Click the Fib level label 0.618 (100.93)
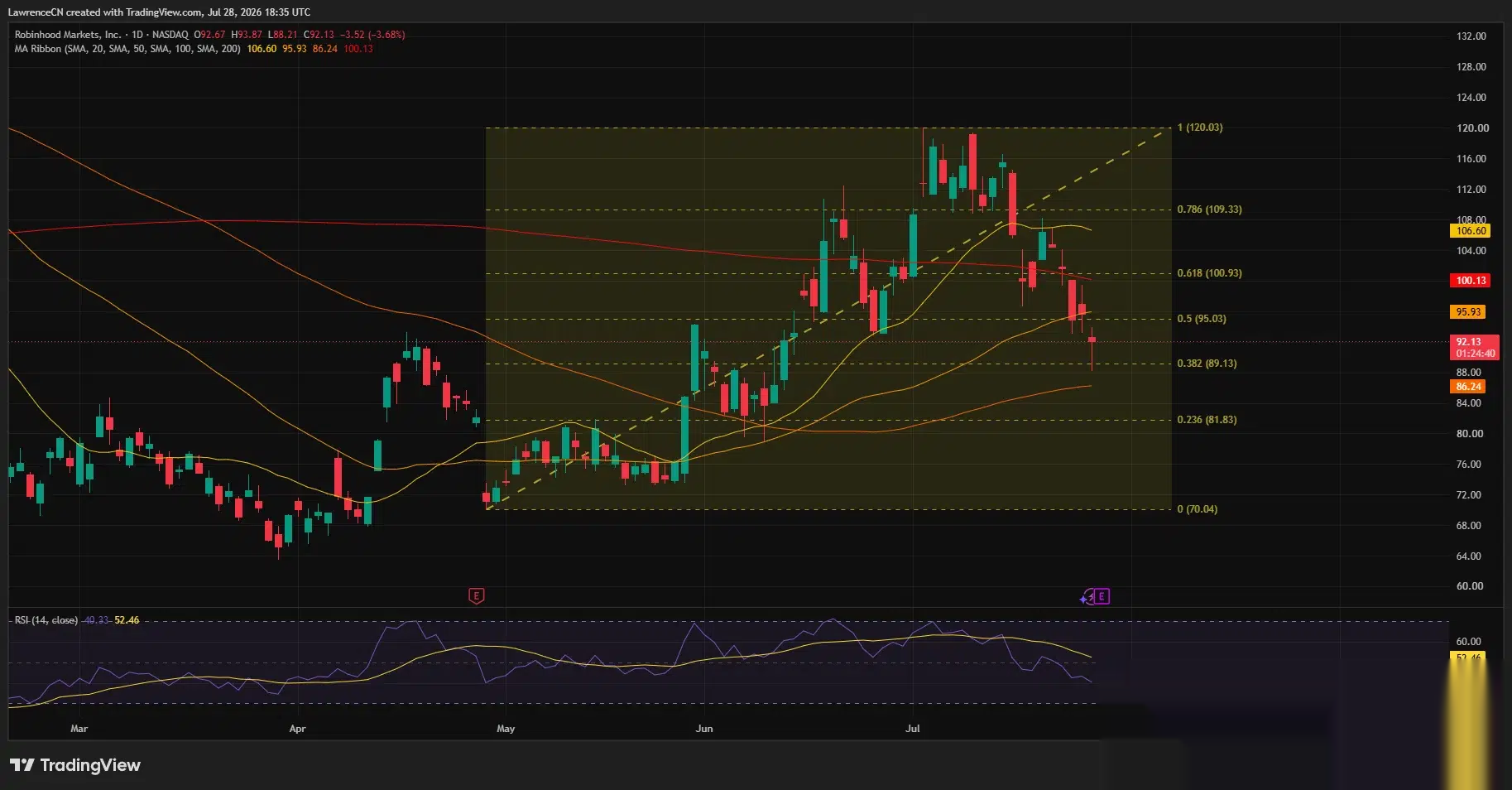This screenshot has width=1512, height=790. [x=1209, y=273]
